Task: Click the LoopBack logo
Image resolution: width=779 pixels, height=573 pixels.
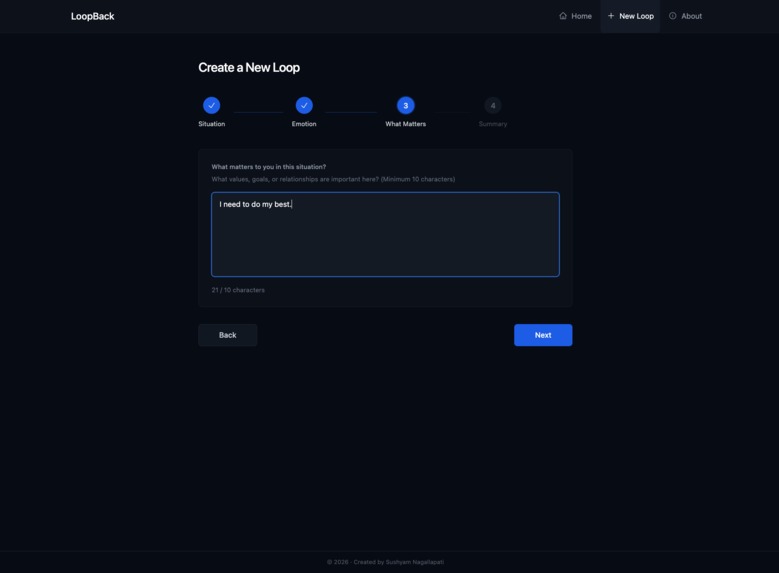Action: [92, 16]
